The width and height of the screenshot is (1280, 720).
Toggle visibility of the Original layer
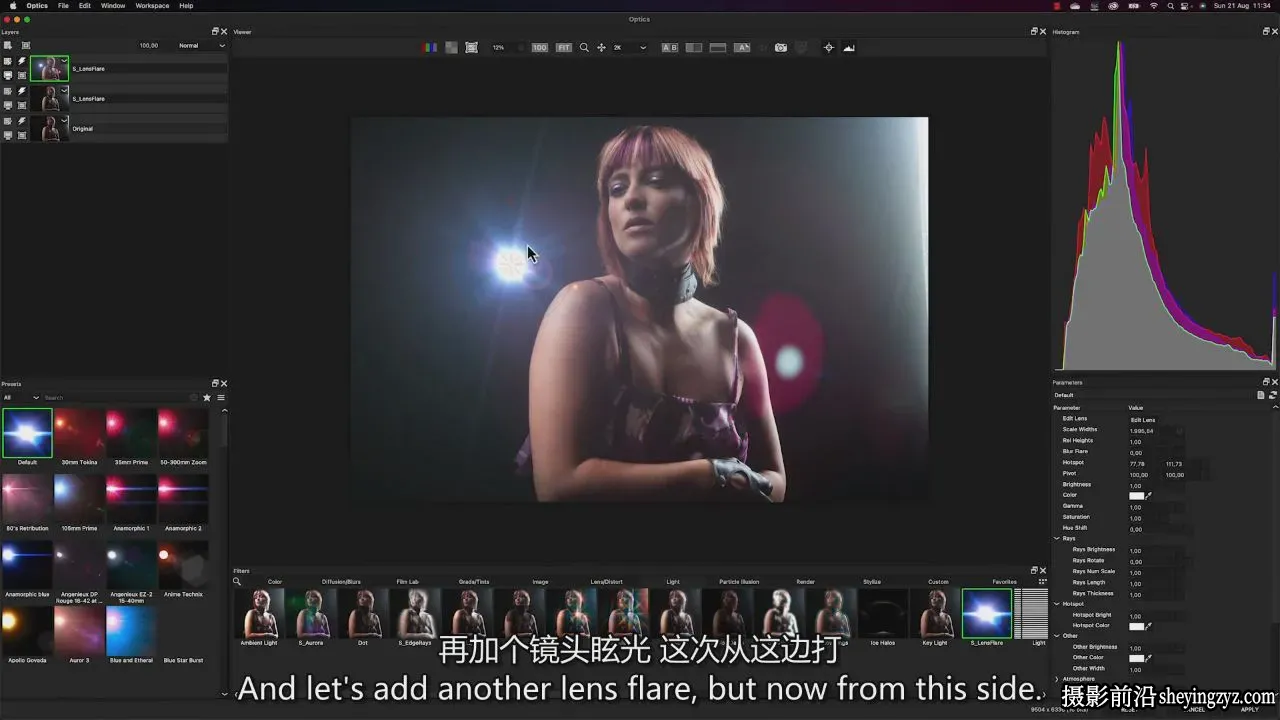[x=8, y=121]
